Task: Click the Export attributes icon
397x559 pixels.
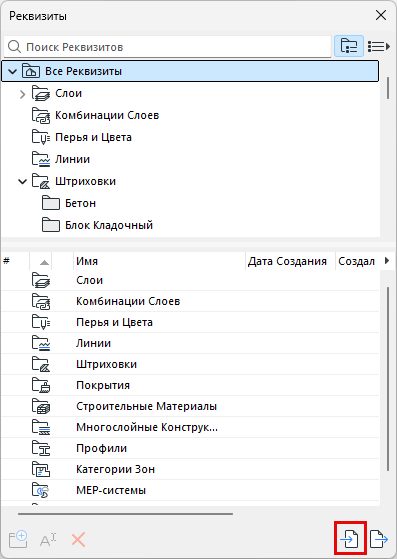Action: click(x=379, y=539)
